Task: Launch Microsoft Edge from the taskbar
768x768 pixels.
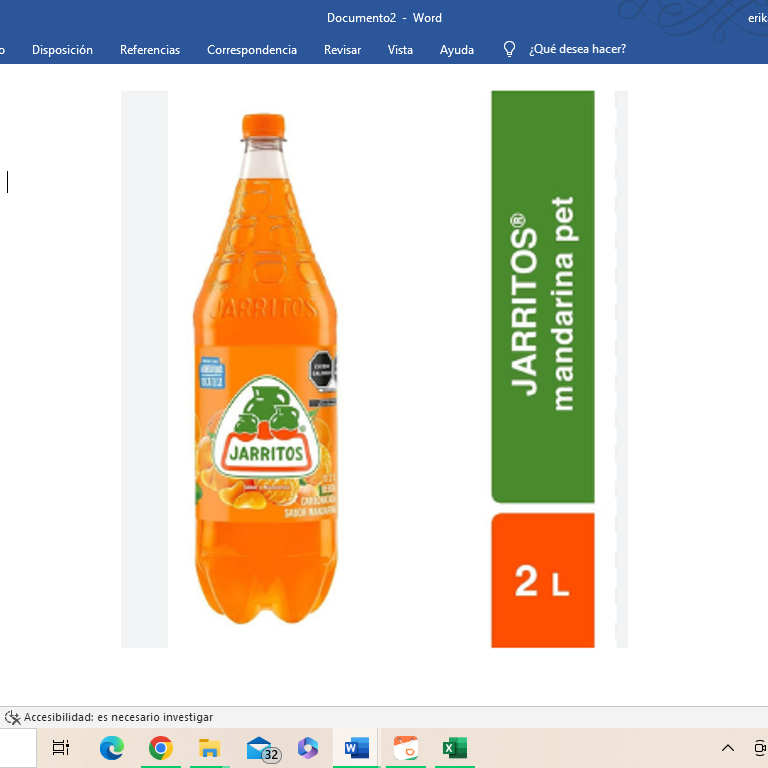Action: (x=112, y=748)
